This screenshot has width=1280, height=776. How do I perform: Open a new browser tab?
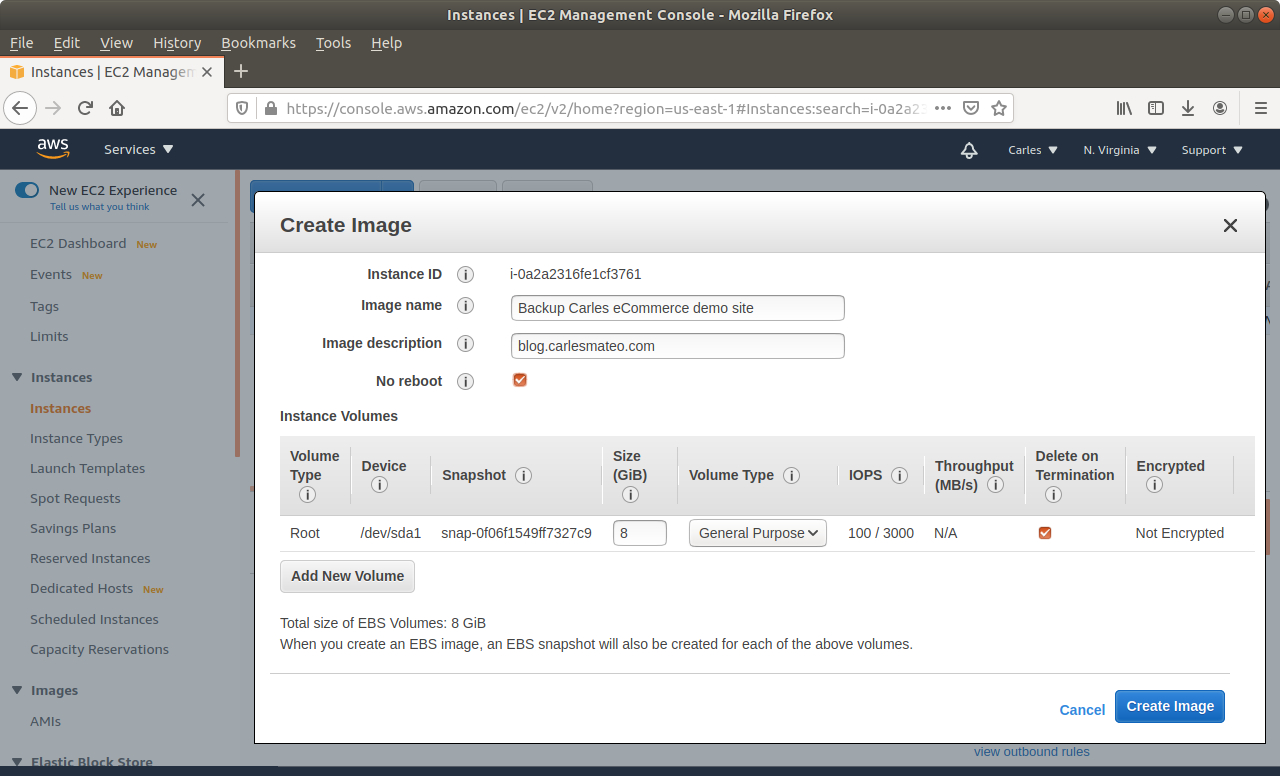(x=240, y=71)
